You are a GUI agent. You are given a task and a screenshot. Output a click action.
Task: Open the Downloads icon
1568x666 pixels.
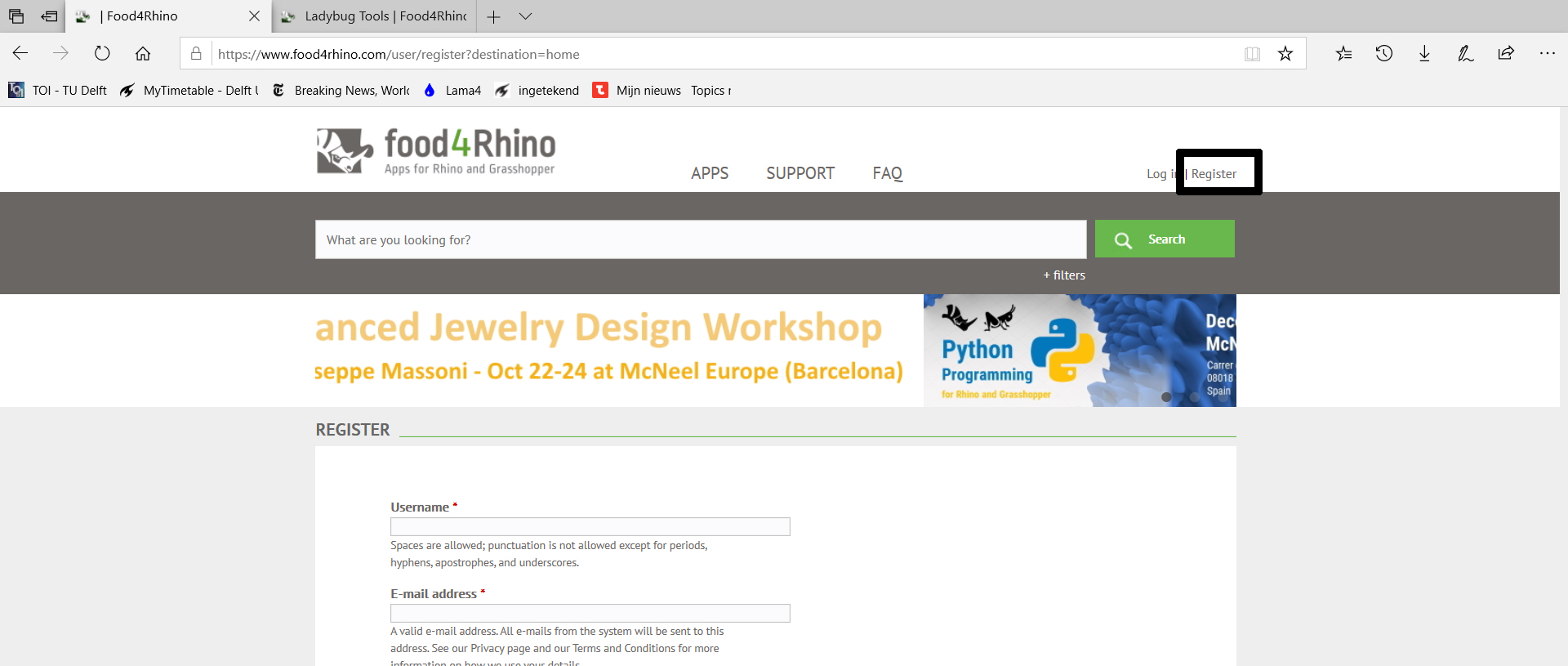point(1424,54)
